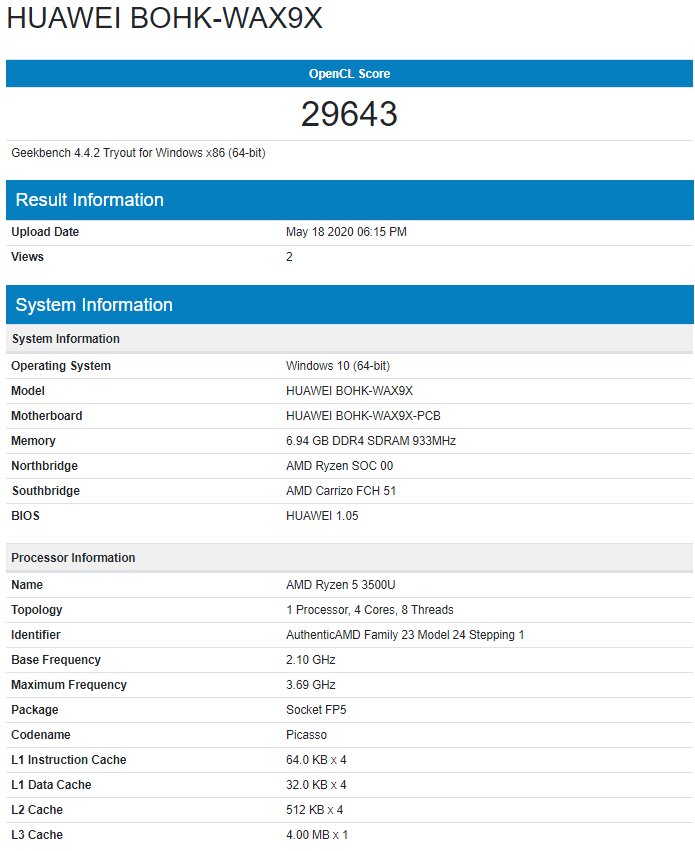The width and height of the screenshot is (695, 851).
Task: Select the Socket FP5 value
Action: 316,709
